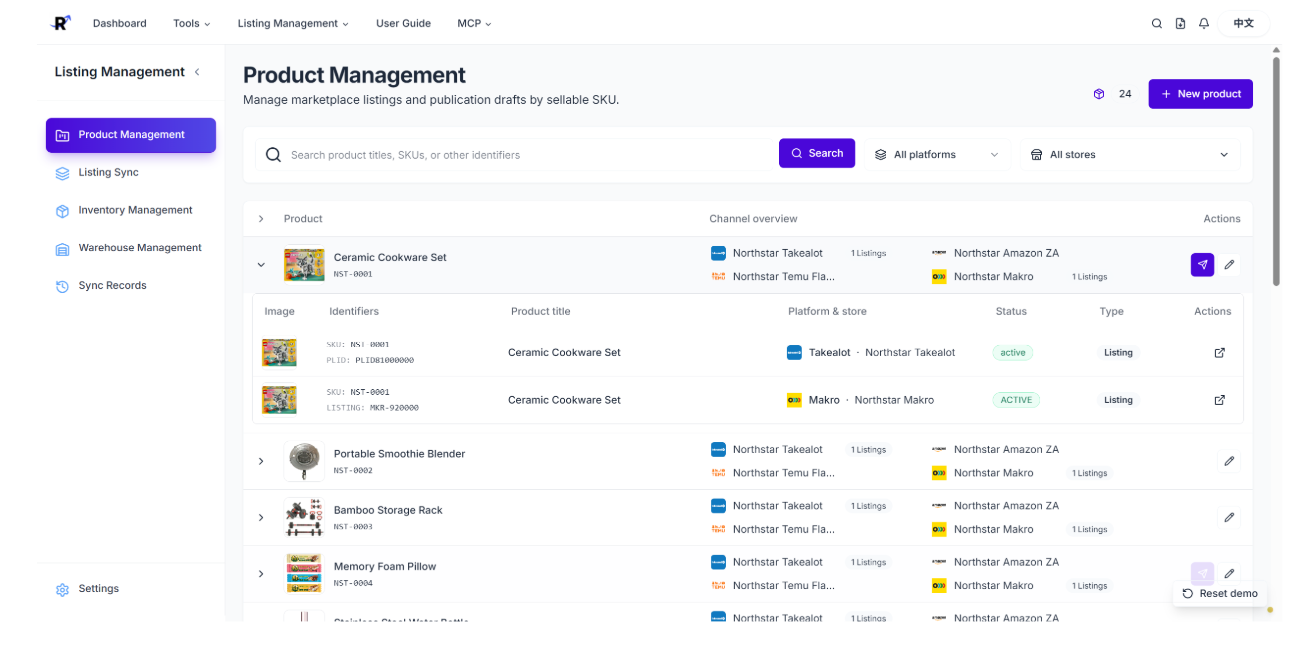
Task: Open the search icon in top bar
Action: click(x=1157, y=24)
